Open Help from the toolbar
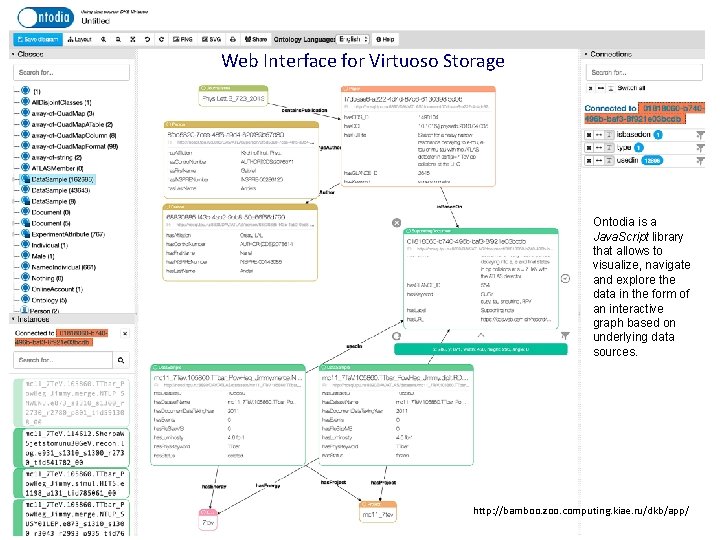 pyautogui.click(x=385, y=39)
